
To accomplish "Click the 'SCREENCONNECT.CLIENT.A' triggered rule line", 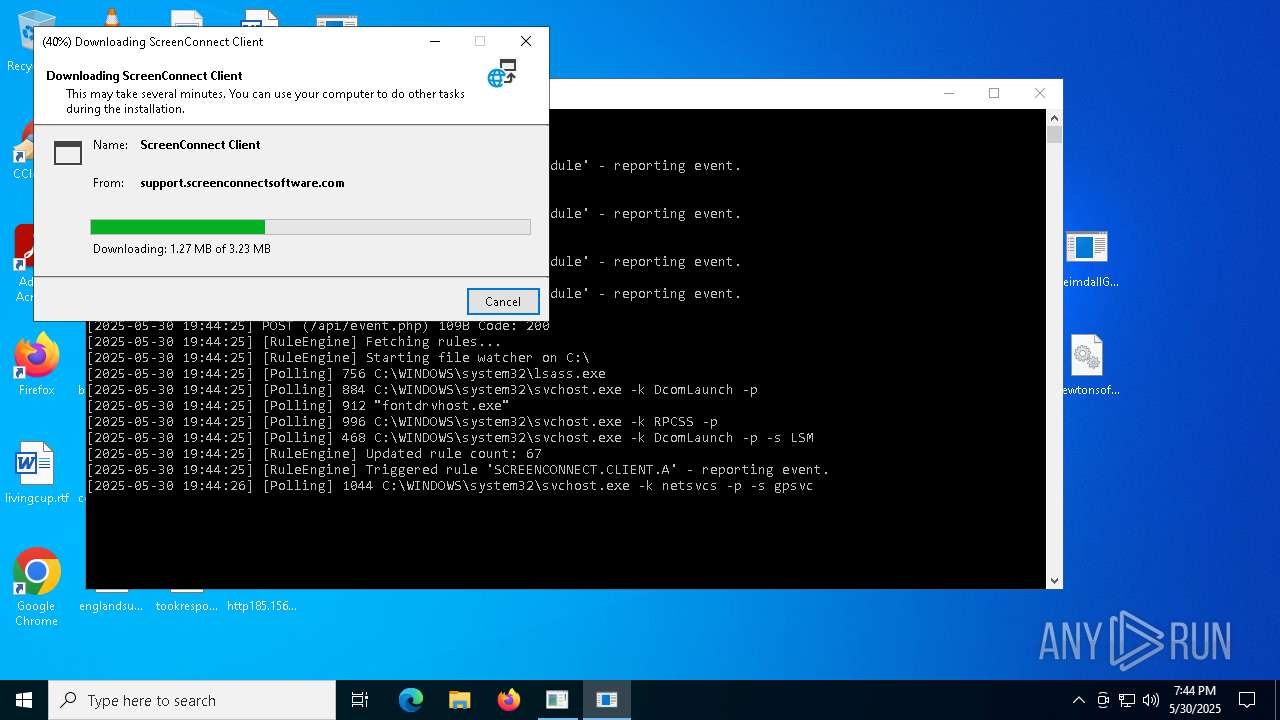I will point(458,470).
